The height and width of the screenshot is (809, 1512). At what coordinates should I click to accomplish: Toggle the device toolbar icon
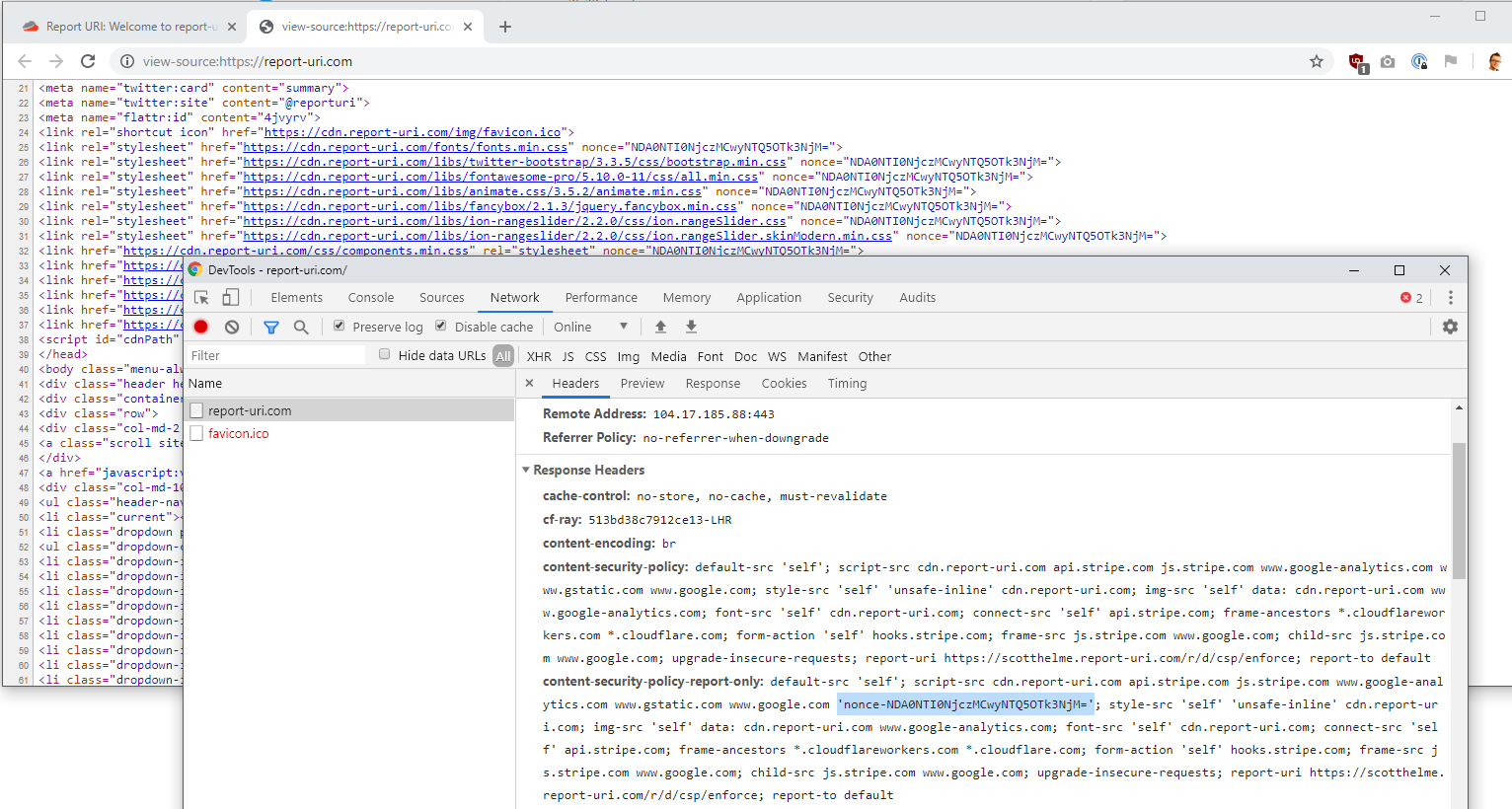point(231,297)
